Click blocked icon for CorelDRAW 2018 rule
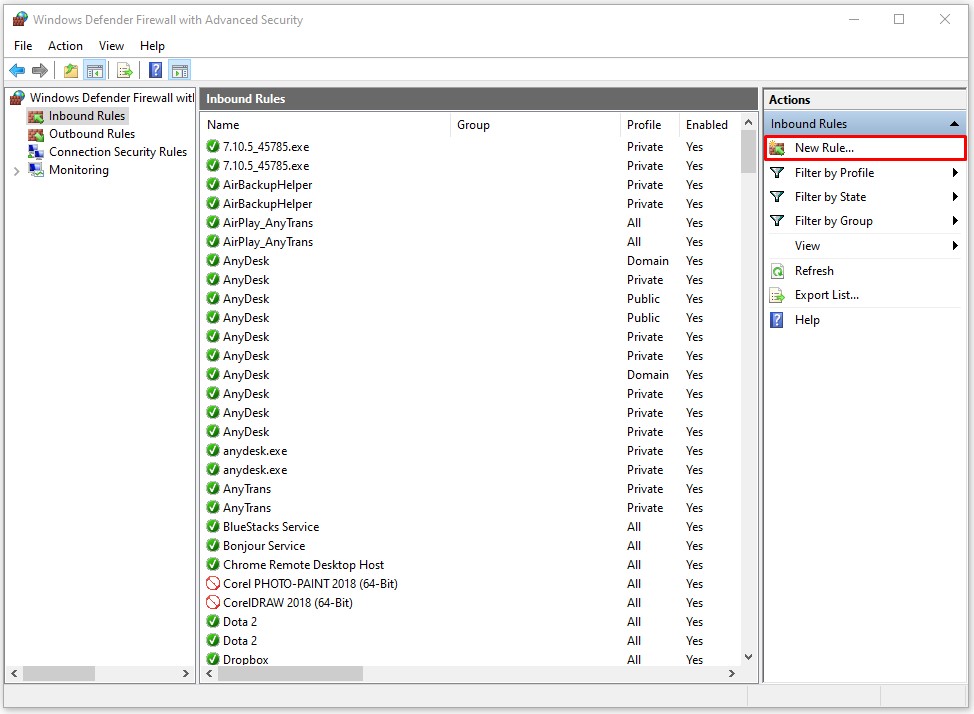 tap(213, 602)
